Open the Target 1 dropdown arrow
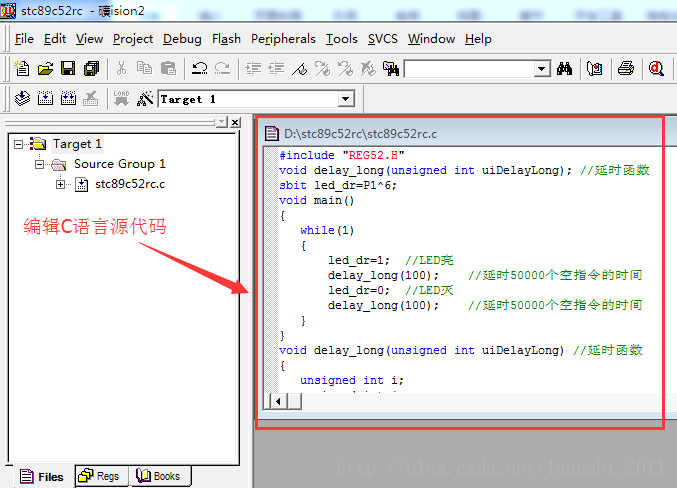The image size is (677, 488). tap(345, 99)
